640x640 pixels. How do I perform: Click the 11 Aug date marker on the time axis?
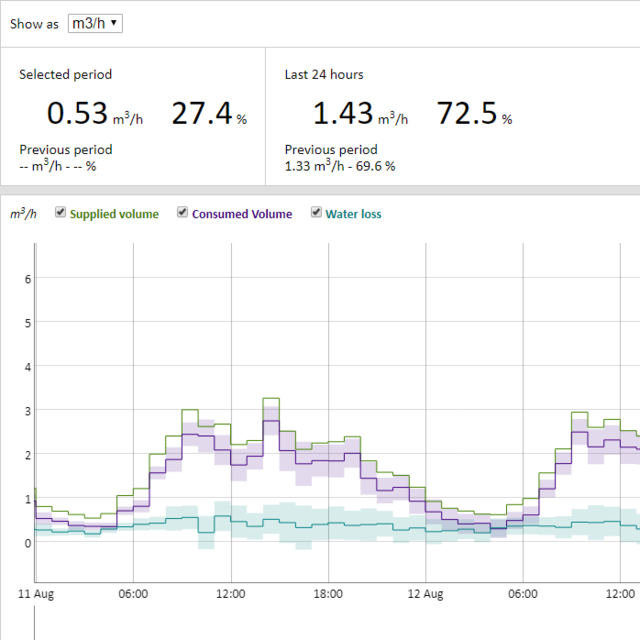(36, 594)
